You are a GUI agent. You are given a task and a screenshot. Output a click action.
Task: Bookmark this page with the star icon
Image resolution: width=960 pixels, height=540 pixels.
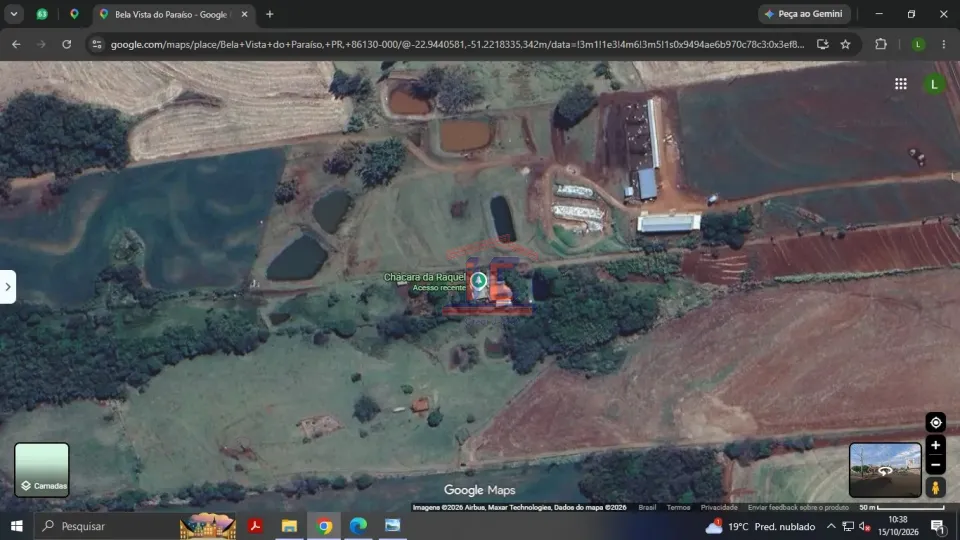(x=846, y=44)
